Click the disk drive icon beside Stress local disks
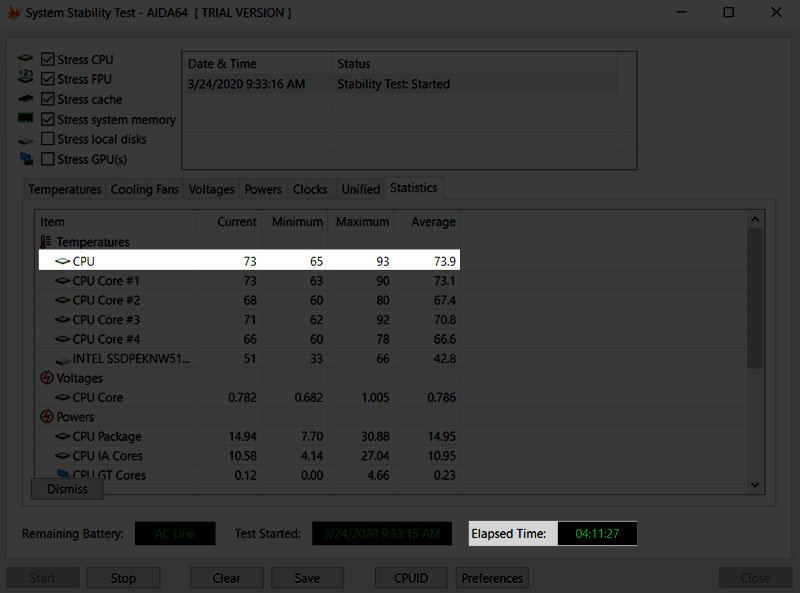This screenshot has width=800, height=593. (x=26, y=140)
